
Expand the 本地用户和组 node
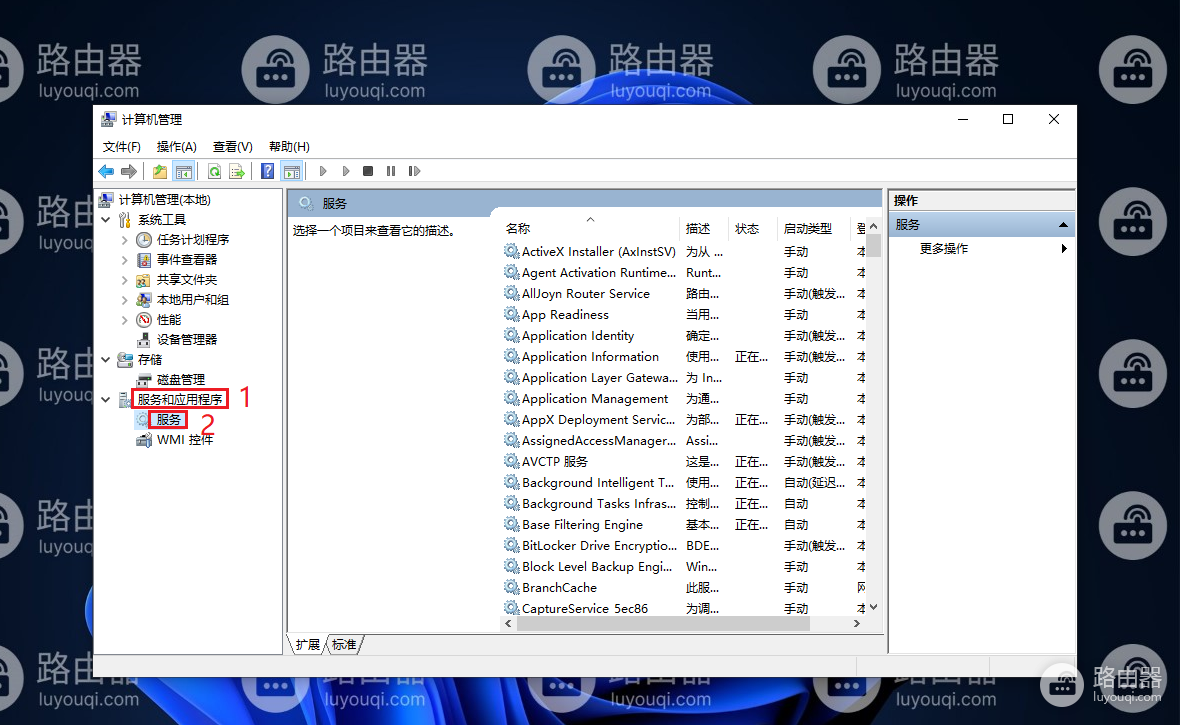tap(124, 300)
